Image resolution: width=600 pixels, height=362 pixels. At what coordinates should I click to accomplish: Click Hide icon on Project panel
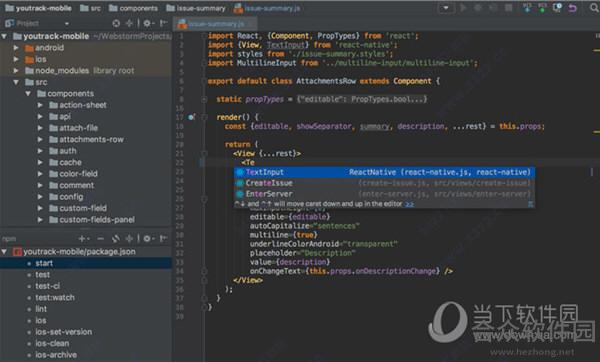coord(163,23)
